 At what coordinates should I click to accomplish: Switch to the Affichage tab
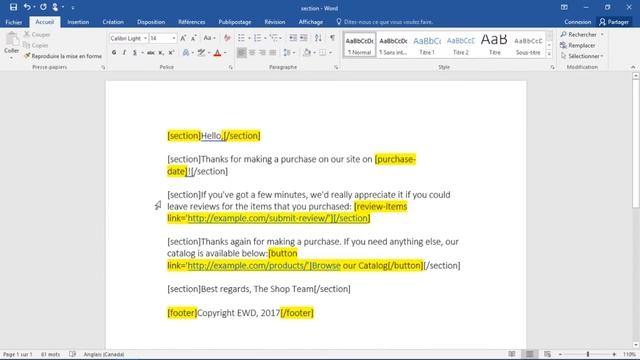point(311,22)
